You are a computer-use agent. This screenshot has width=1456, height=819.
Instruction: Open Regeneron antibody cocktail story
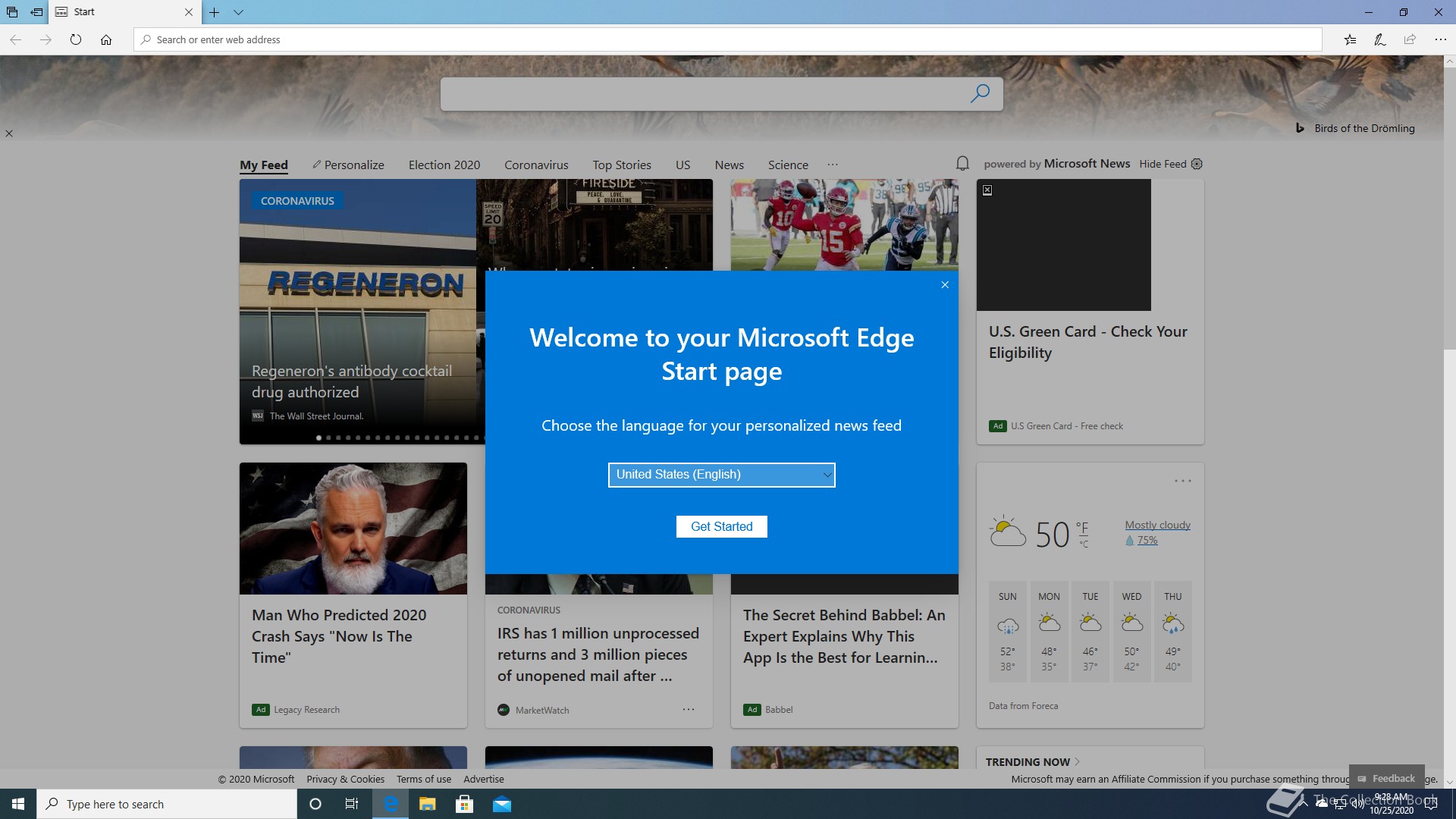tap(352, 381)
